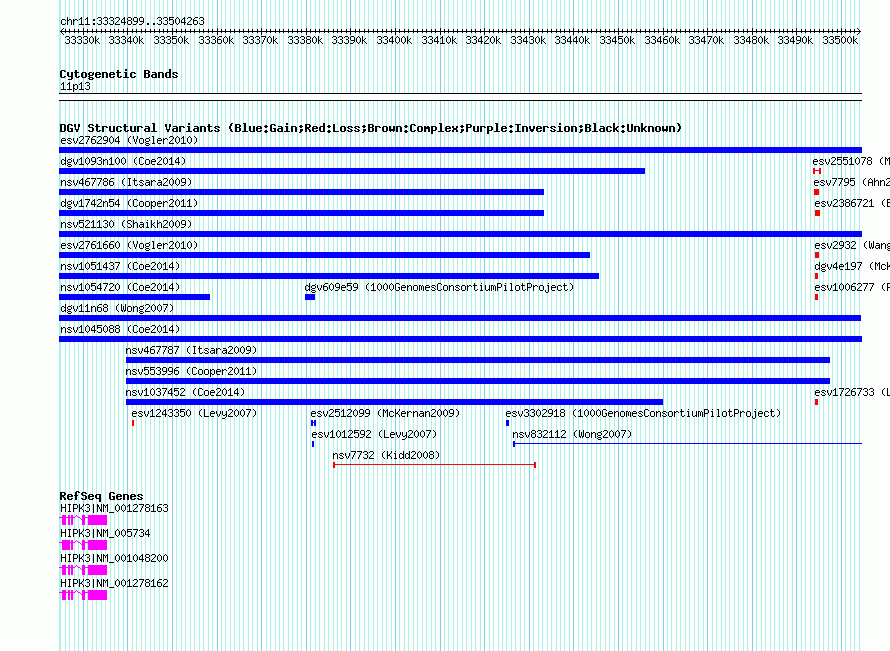This screenshot has width=890, height=651.
Task: Open HIPK3|NM_005734 gene label
Action: 105,533
